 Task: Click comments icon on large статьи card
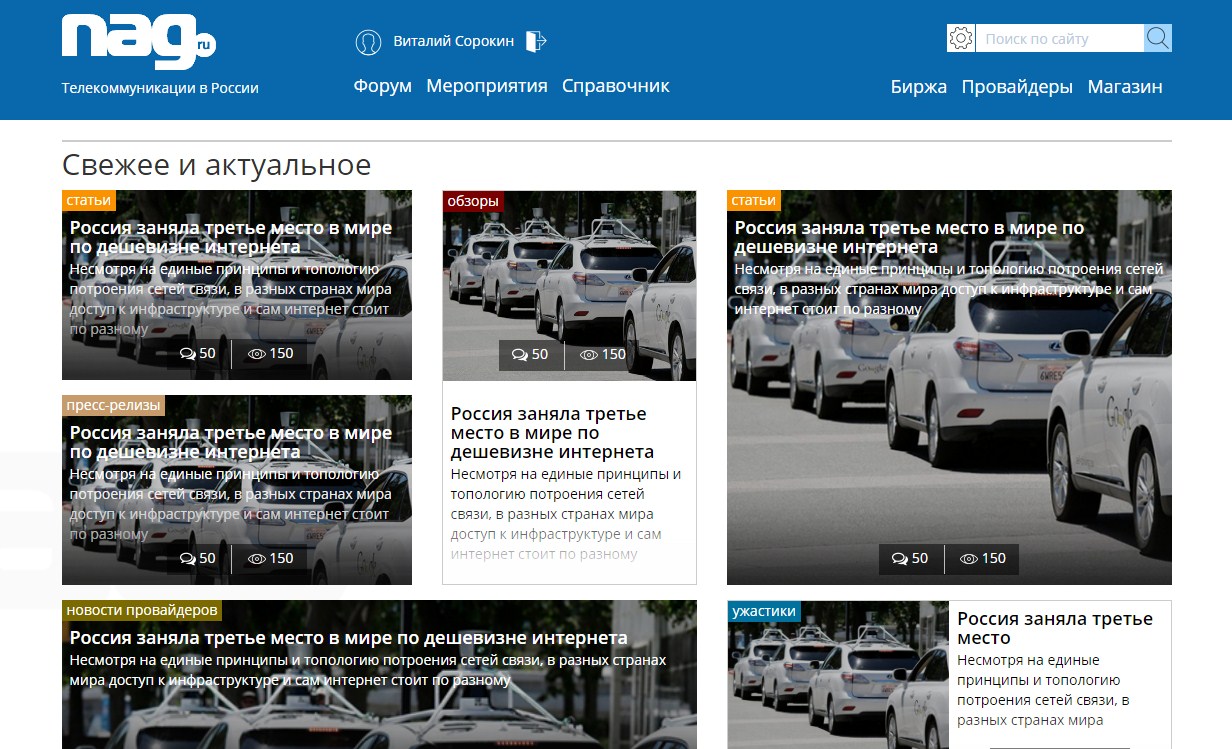coord(900,559)
